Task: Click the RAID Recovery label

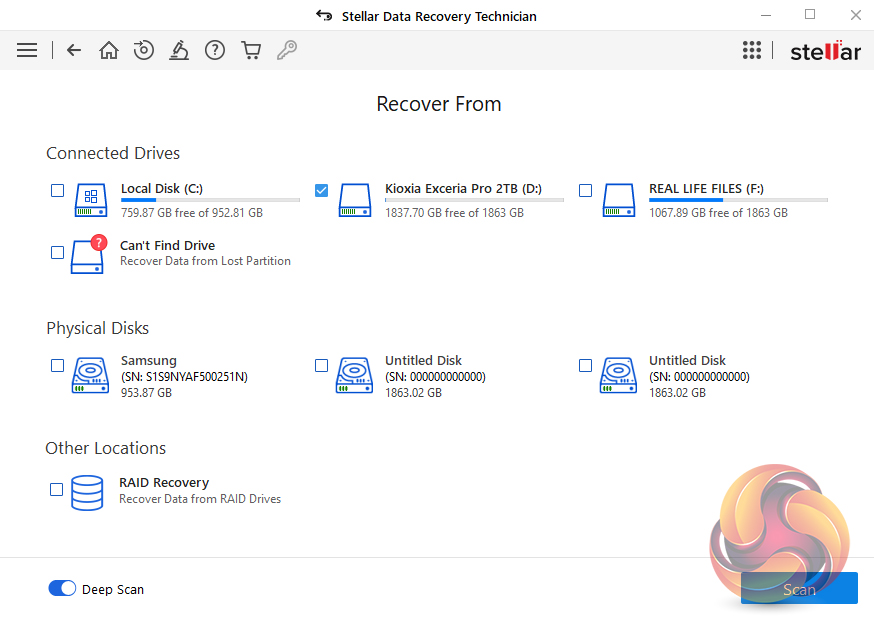Action: pos(164,482)
